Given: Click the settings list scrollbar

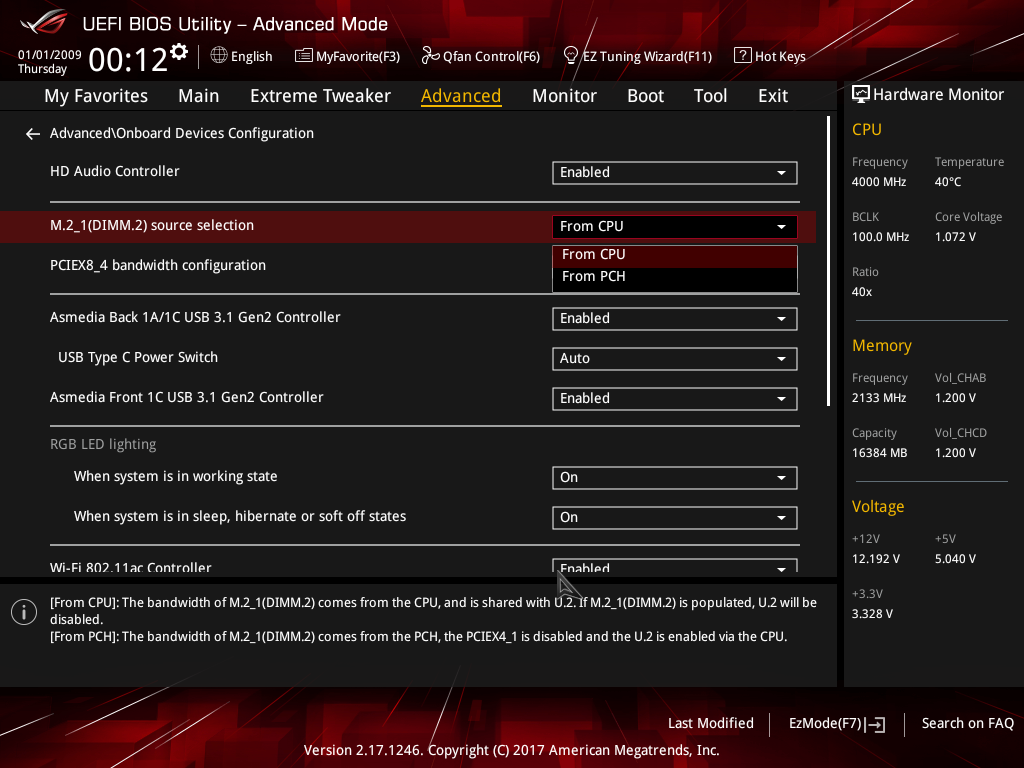Looking at the screenshot, I should coord(829,261).
